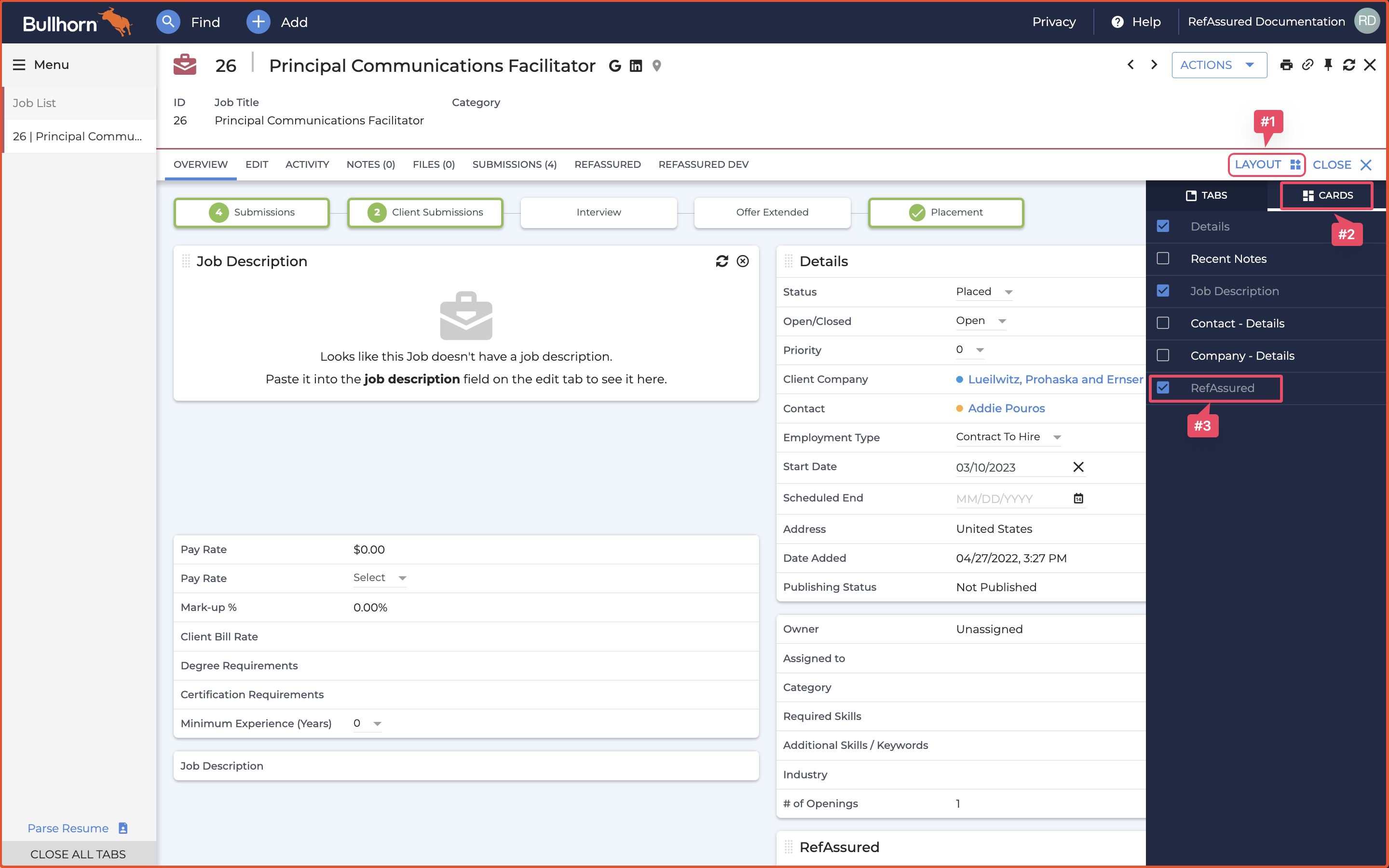Disable the RefAssured card
Screen dimensions: 1389x868
1163,388
